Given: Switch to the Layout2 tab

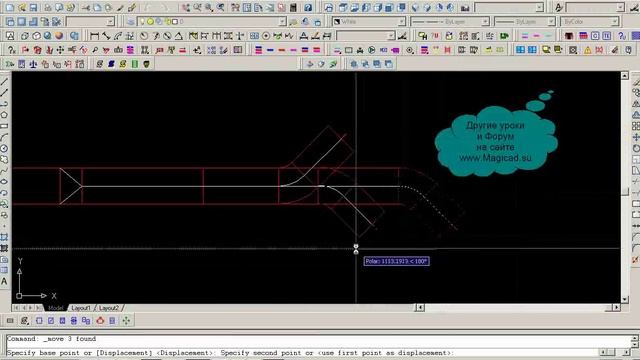Looking at the screenshot, I should [109, 308].
